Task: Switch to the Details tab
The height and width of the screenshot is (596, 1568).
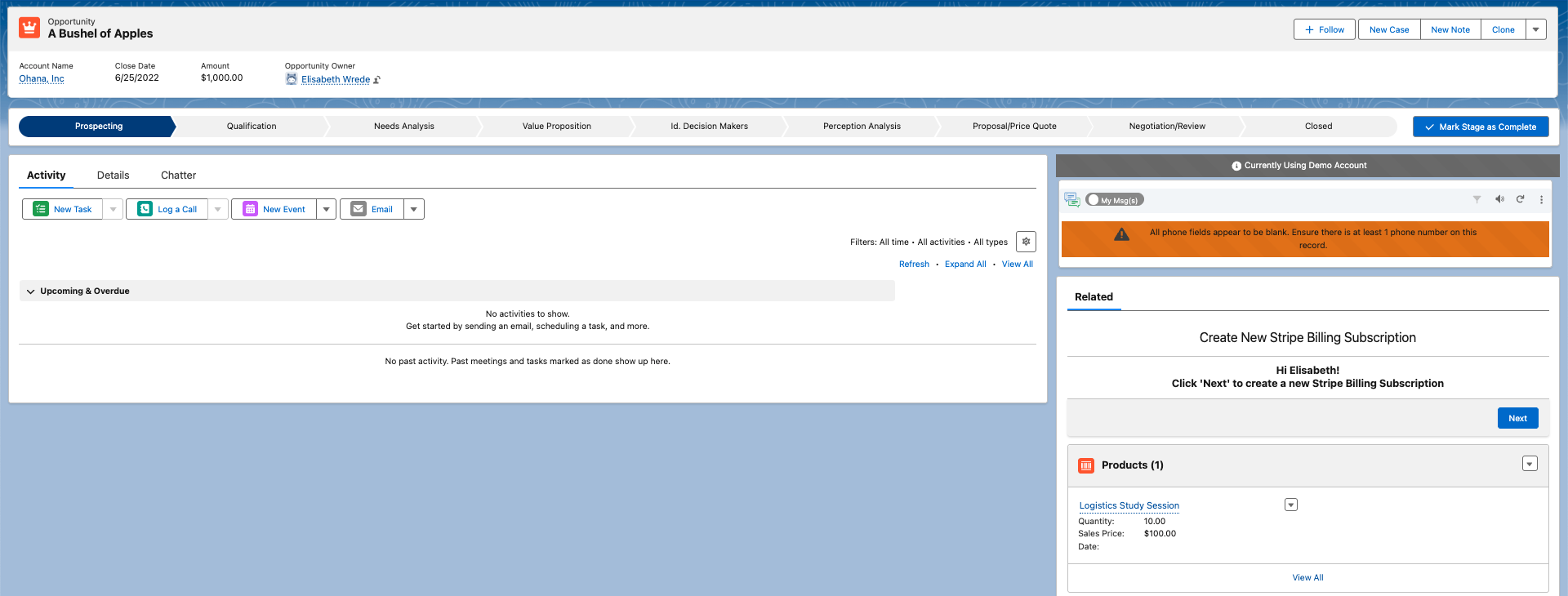Action: click(113, 176)
